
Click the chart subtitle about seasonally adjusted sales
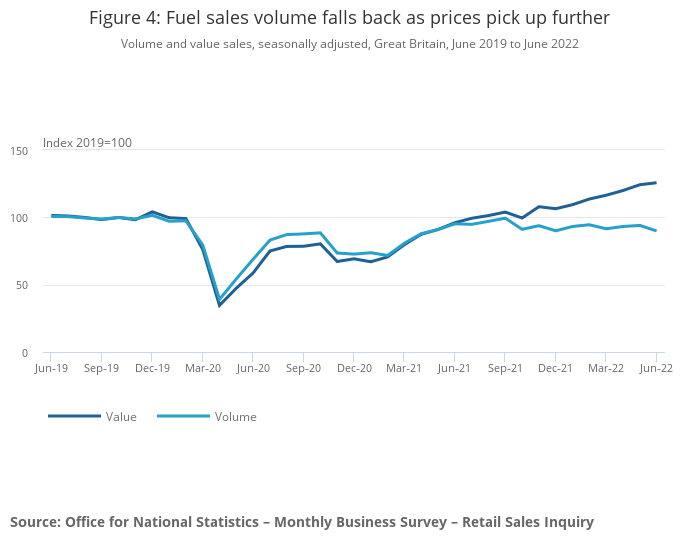click(349, 44)
